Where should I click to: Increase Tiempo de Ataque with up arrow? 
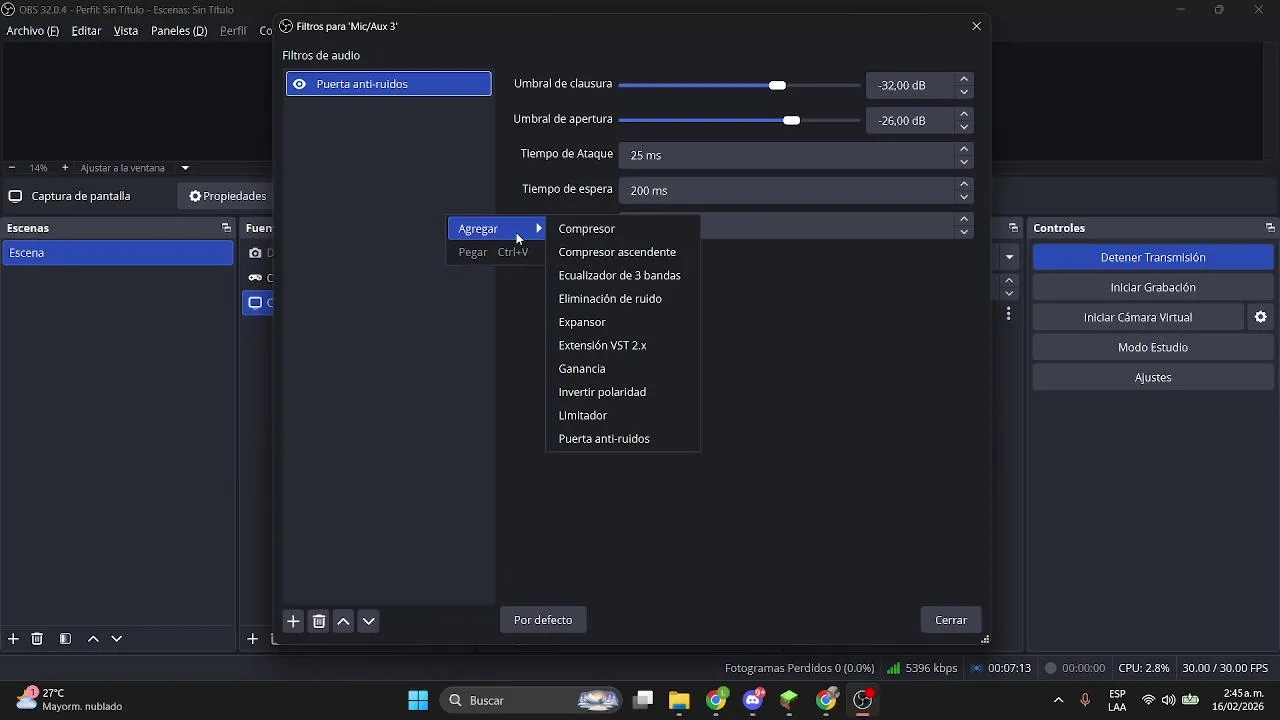(x=964, y=149)
